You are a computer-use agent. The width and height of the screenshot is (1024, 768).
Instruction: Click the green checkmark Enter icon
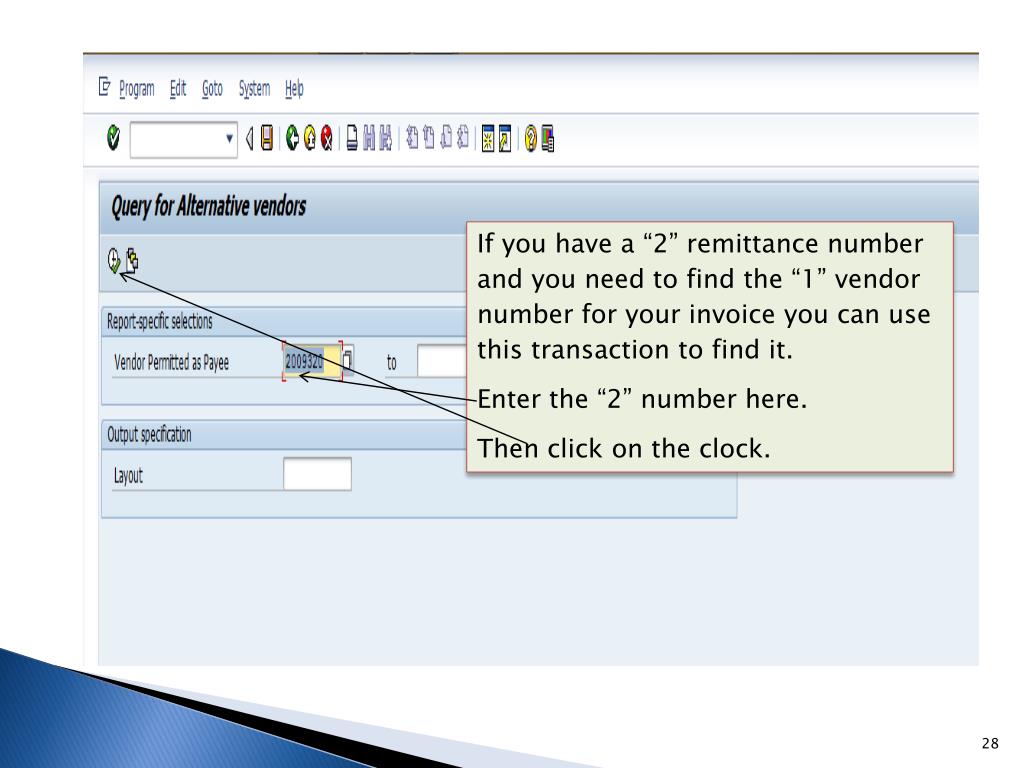(113, 138)
